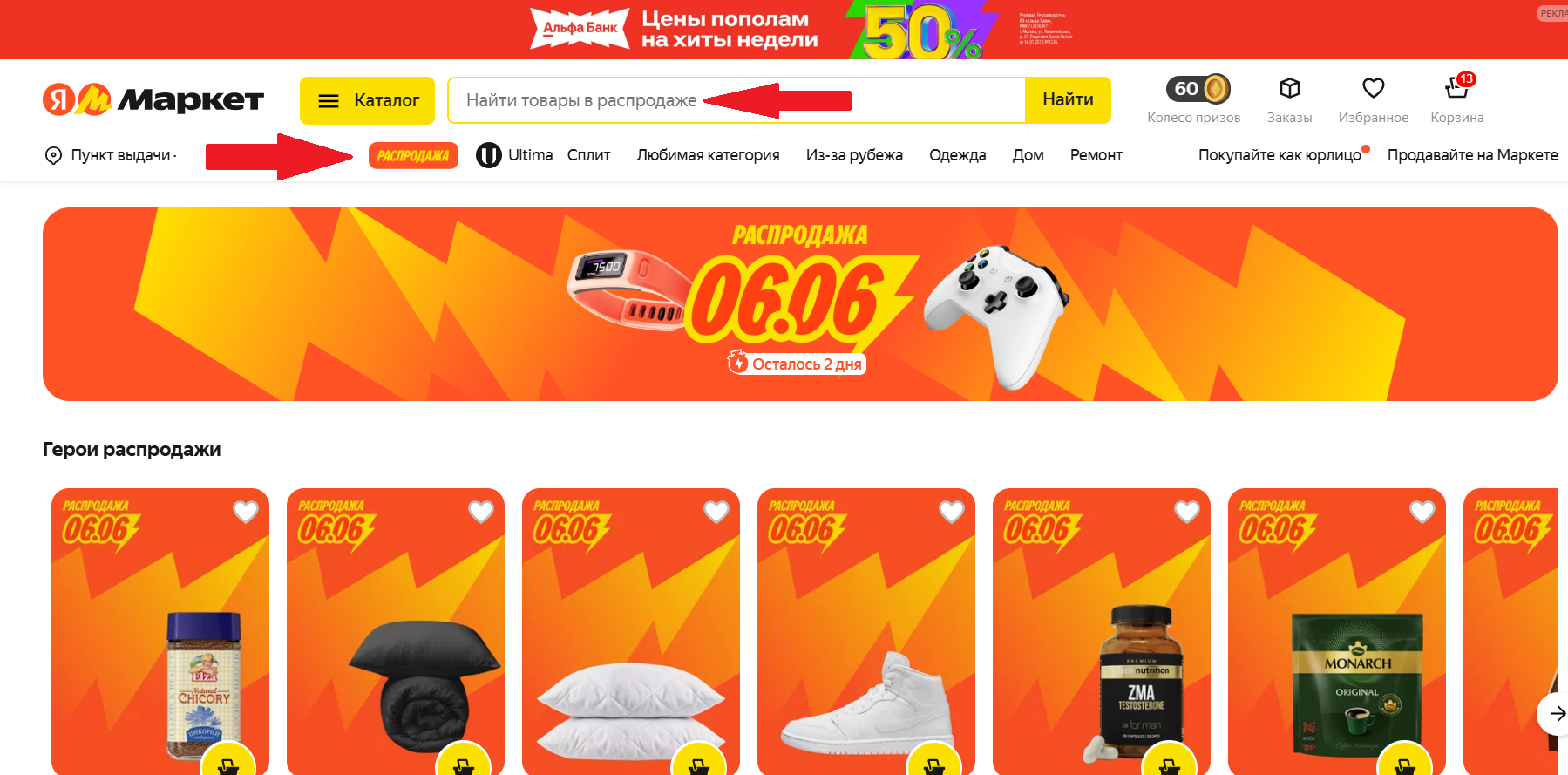1568x775 pixels.
Task: Open Продавайте на Маркете link
Action: 1472,155
